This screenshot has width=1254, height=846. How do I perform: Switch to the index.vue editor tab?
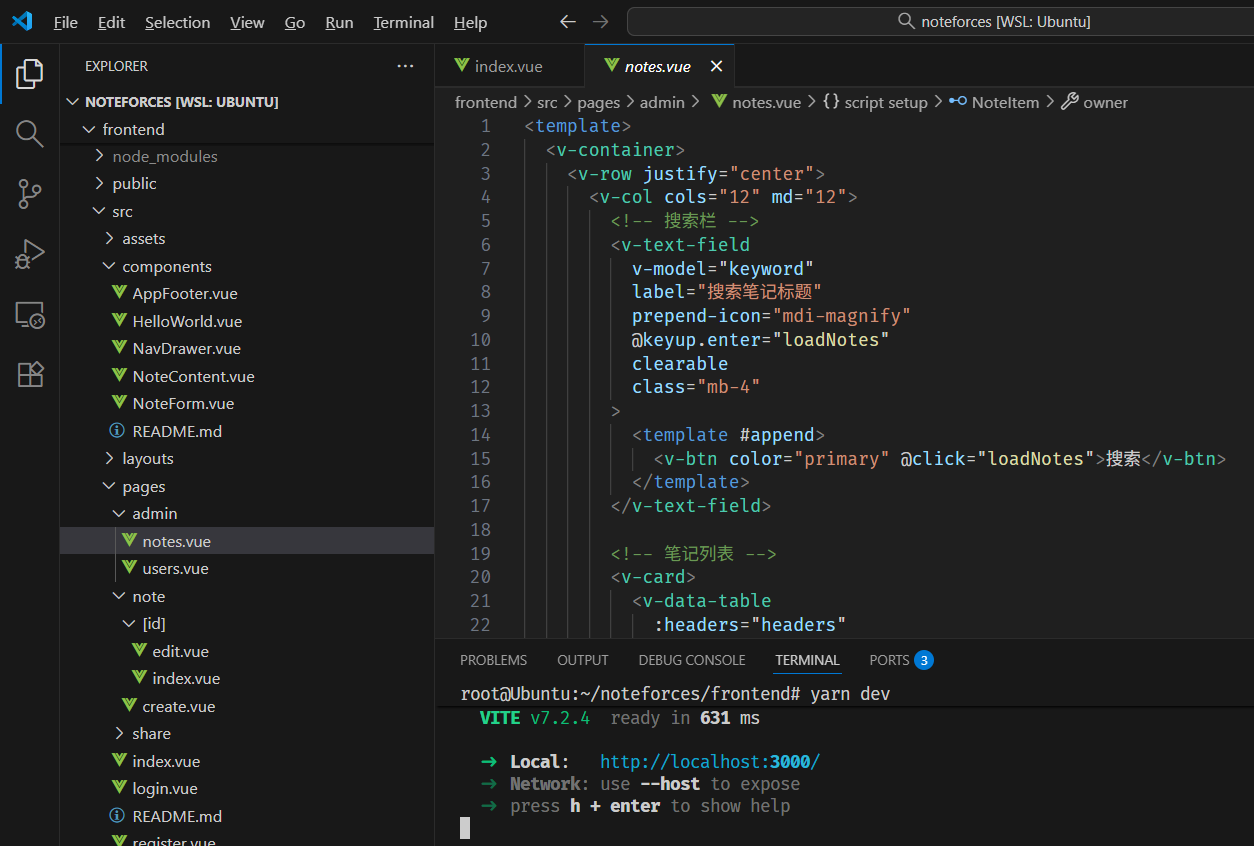coord(509,66)
